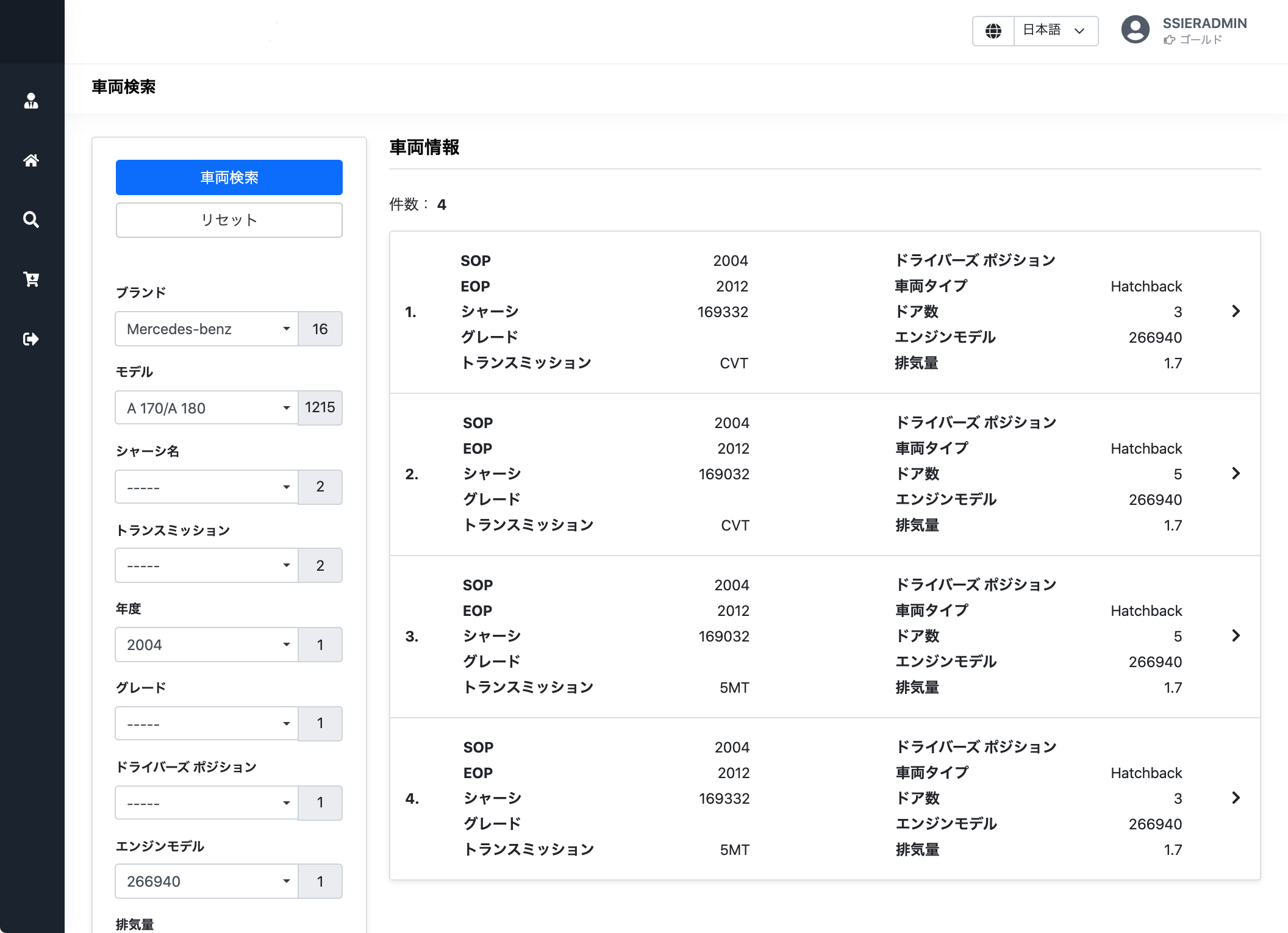
Task: Go to home via sidebar house icon
Action: pyautogui.click(x=31, y=160)
